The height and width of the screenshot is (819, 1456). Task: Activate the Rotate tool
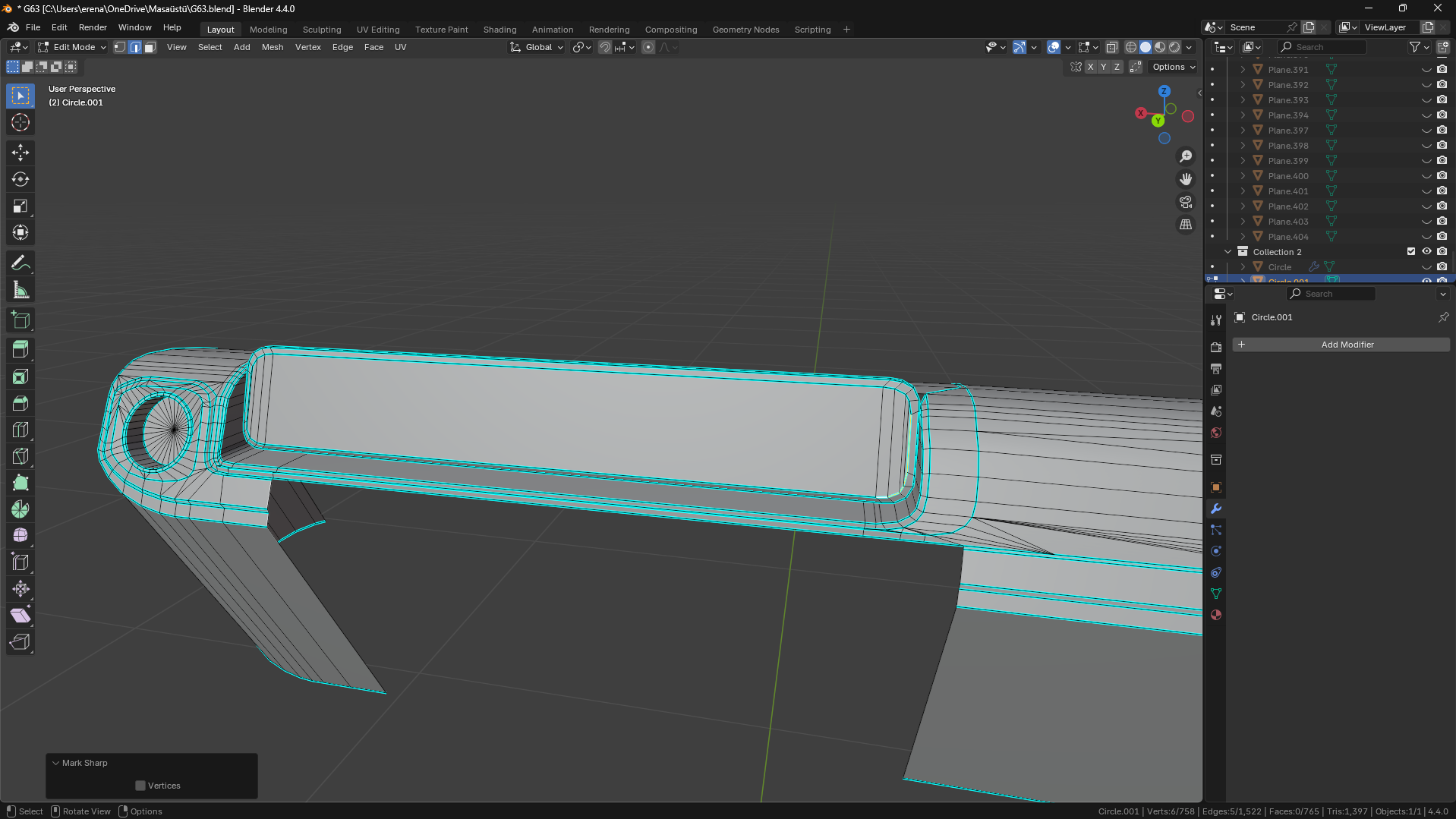[x=20, y=179]
